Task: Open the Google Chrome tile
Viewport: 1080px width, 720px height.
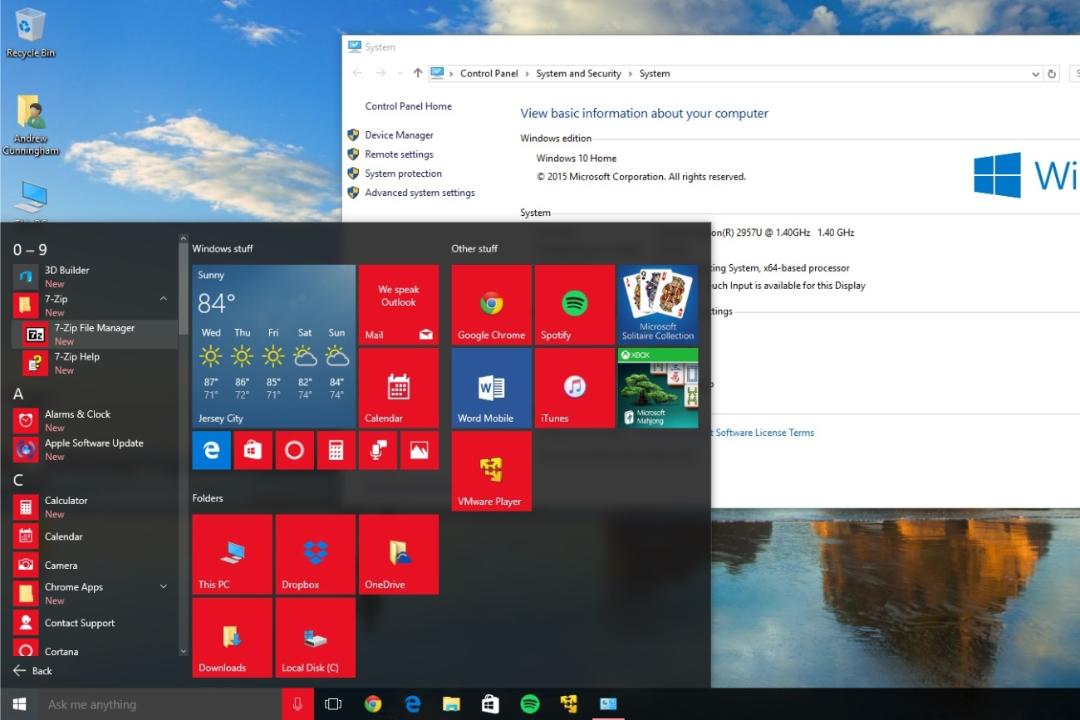Action: pyautogui.click(x=491, y=305)
